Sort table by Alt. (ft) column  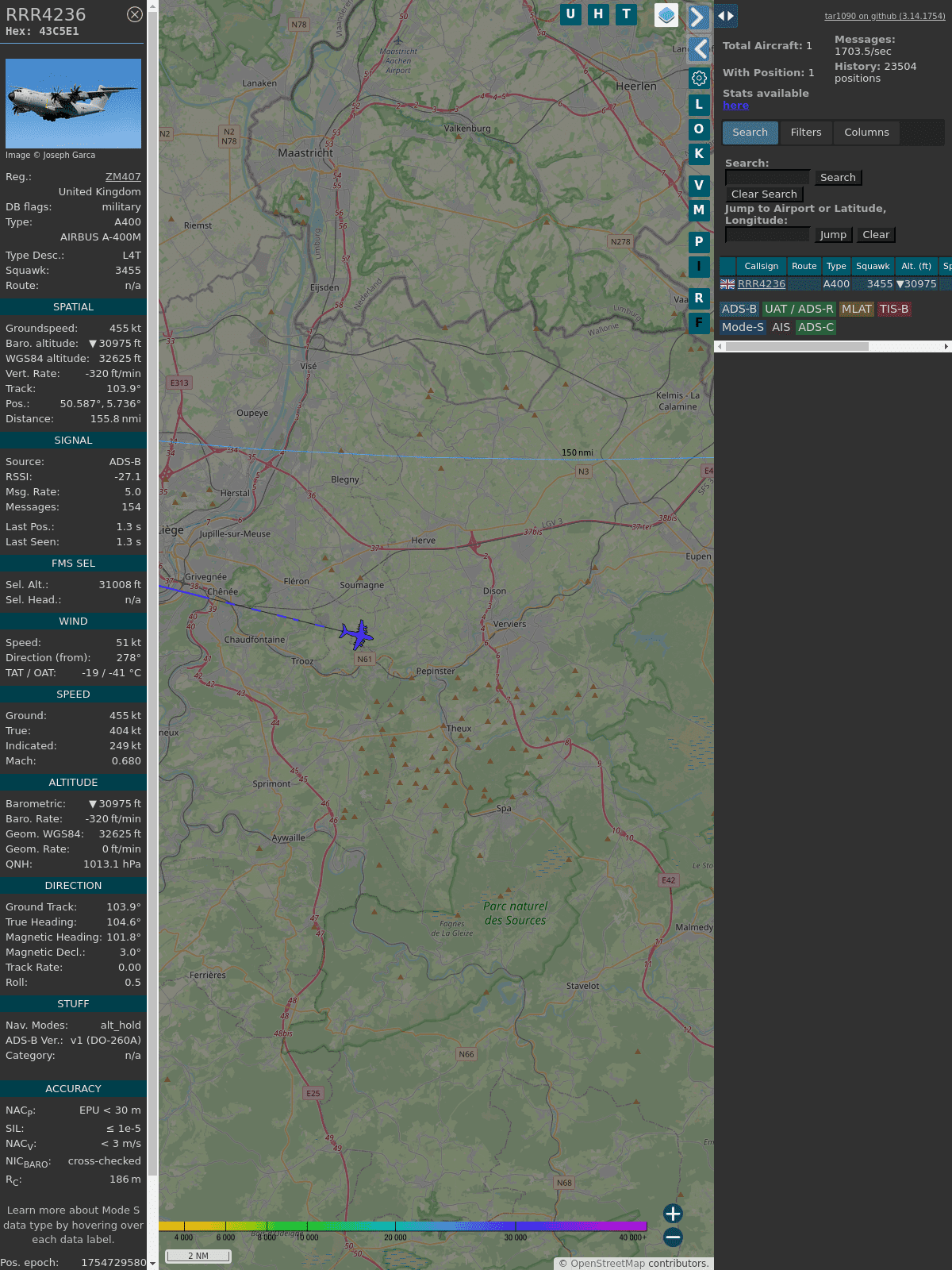[916, 267]
